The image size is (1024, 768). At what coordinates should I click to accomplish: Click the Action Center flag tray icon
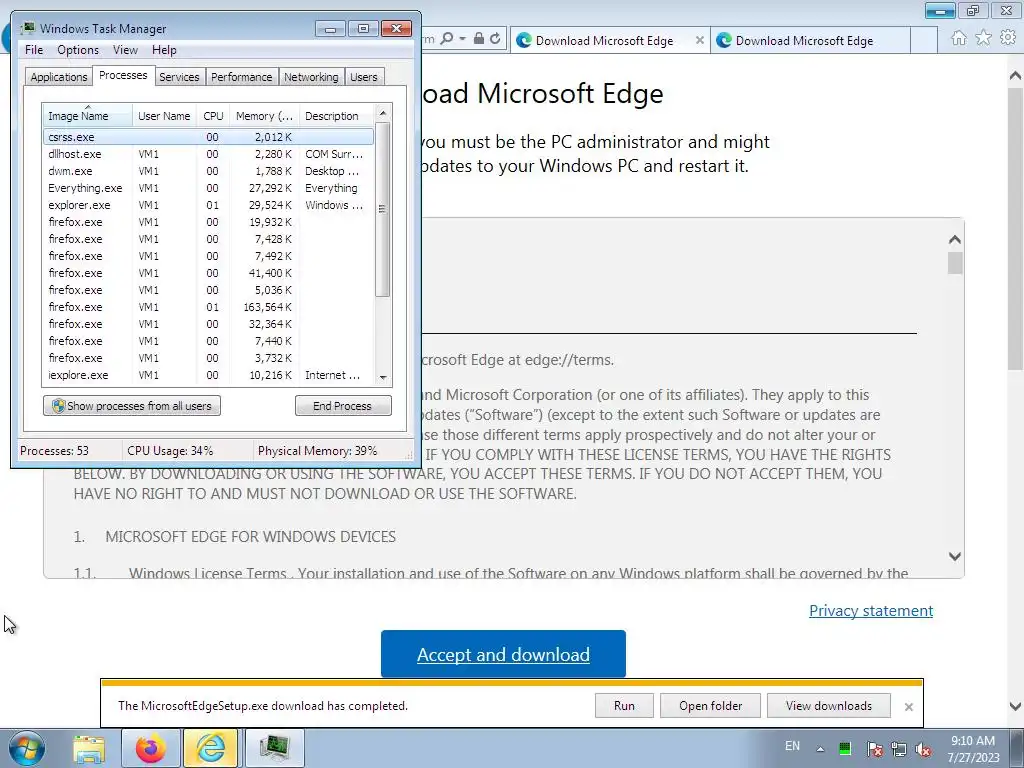click(874, 749)
